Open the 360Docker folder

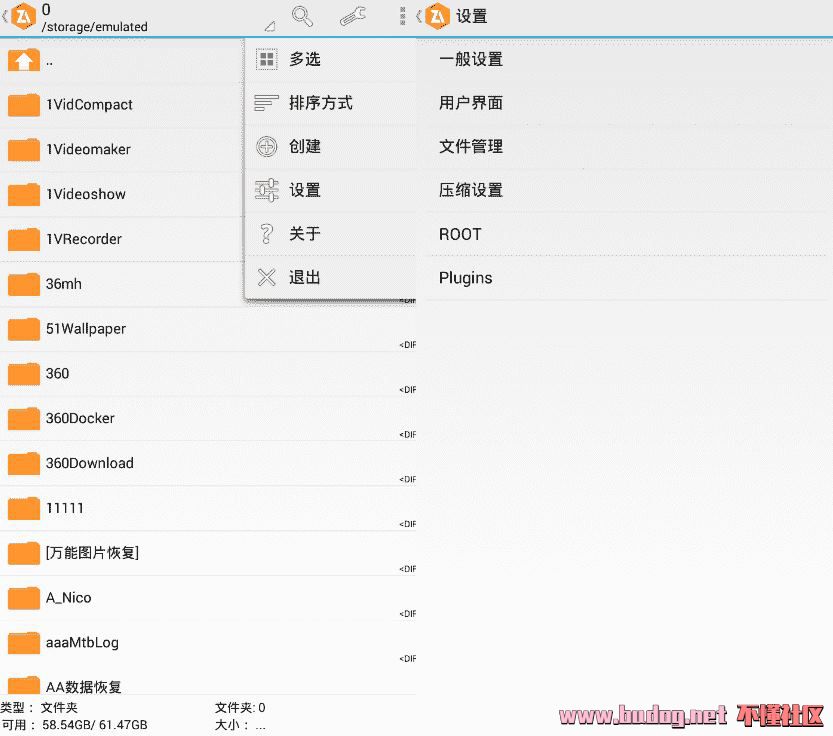[x=208, y=418]
